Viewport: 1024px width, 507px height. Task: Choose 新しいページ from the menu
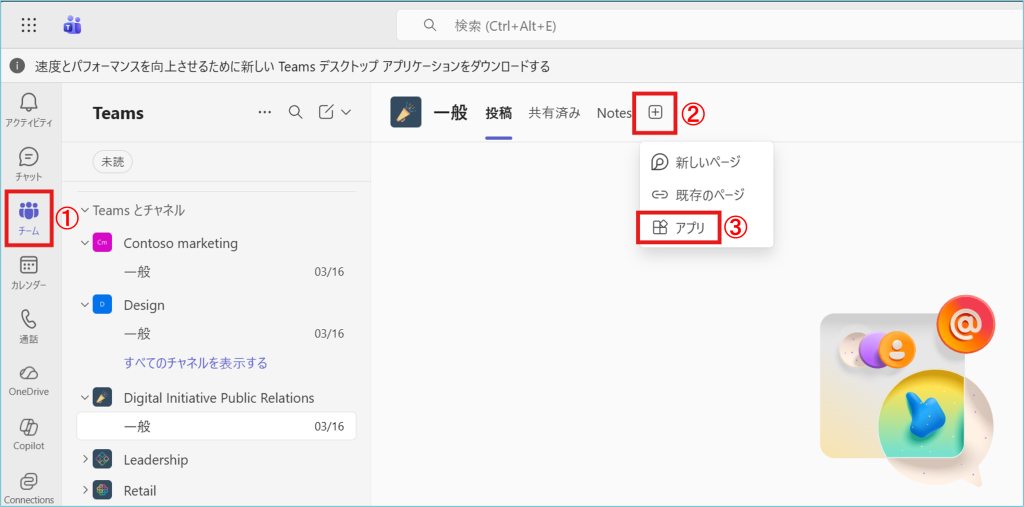tap(707, 162)
